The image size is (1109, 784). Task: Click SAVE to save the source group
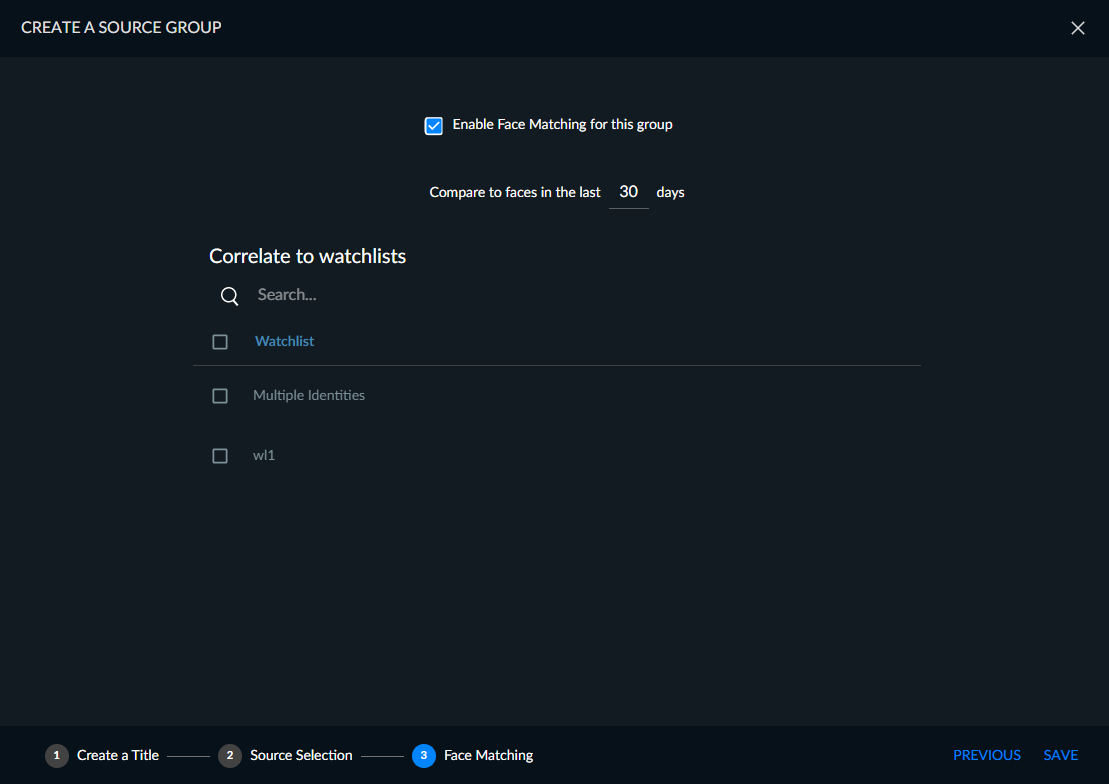(x=1061, y=755)
